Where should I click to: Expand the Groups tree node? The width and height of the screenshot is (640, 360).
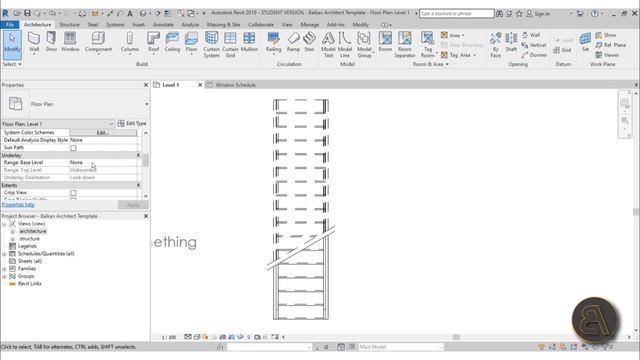click(x=4, y=276)
